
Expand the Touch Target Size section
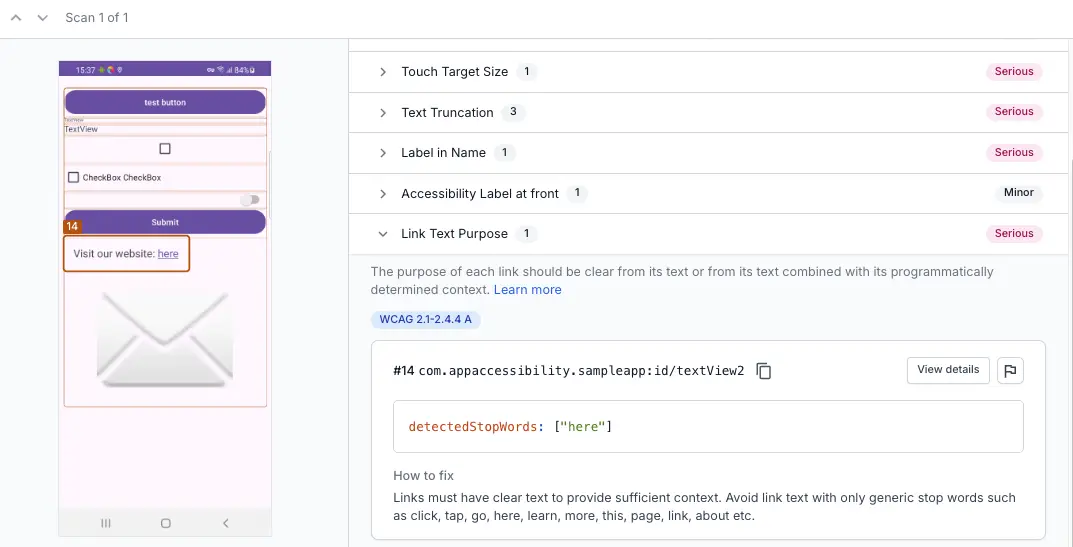tap(383, 72)
